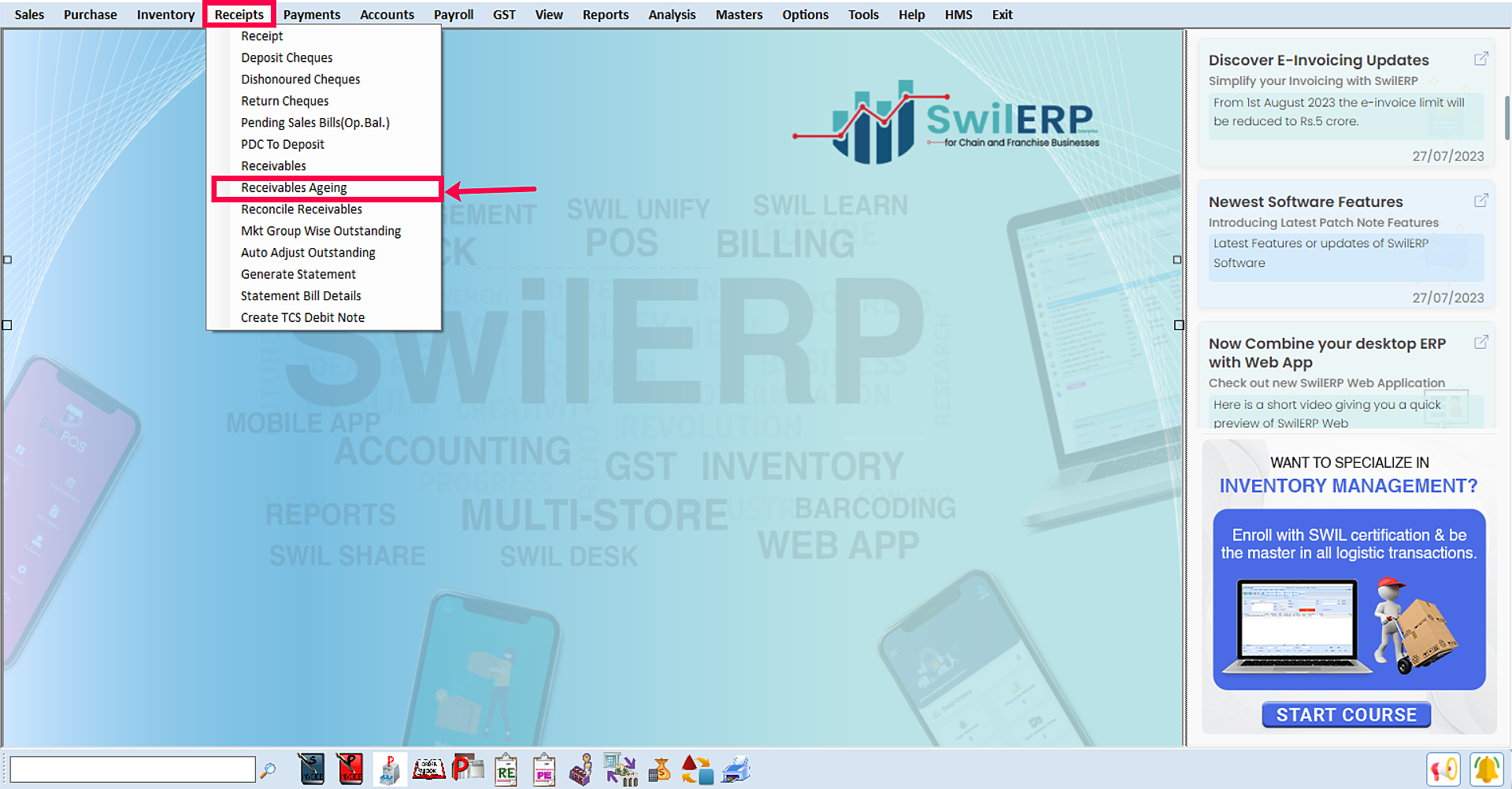Select Deposit Cheques menu entry
Screen dimensions: 1512x789
(324, 57)
